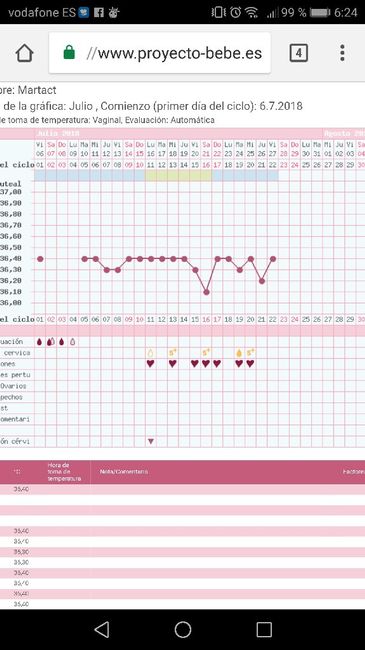Viewport: 365px width, 650px height.
Task: Select the temperature point on cycle day 01
Action: click(40, 259)
